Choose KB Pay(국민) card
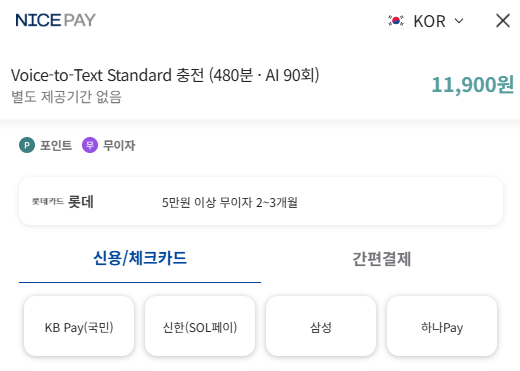Viewport: 520px width, 371px height. pos(79,326)
